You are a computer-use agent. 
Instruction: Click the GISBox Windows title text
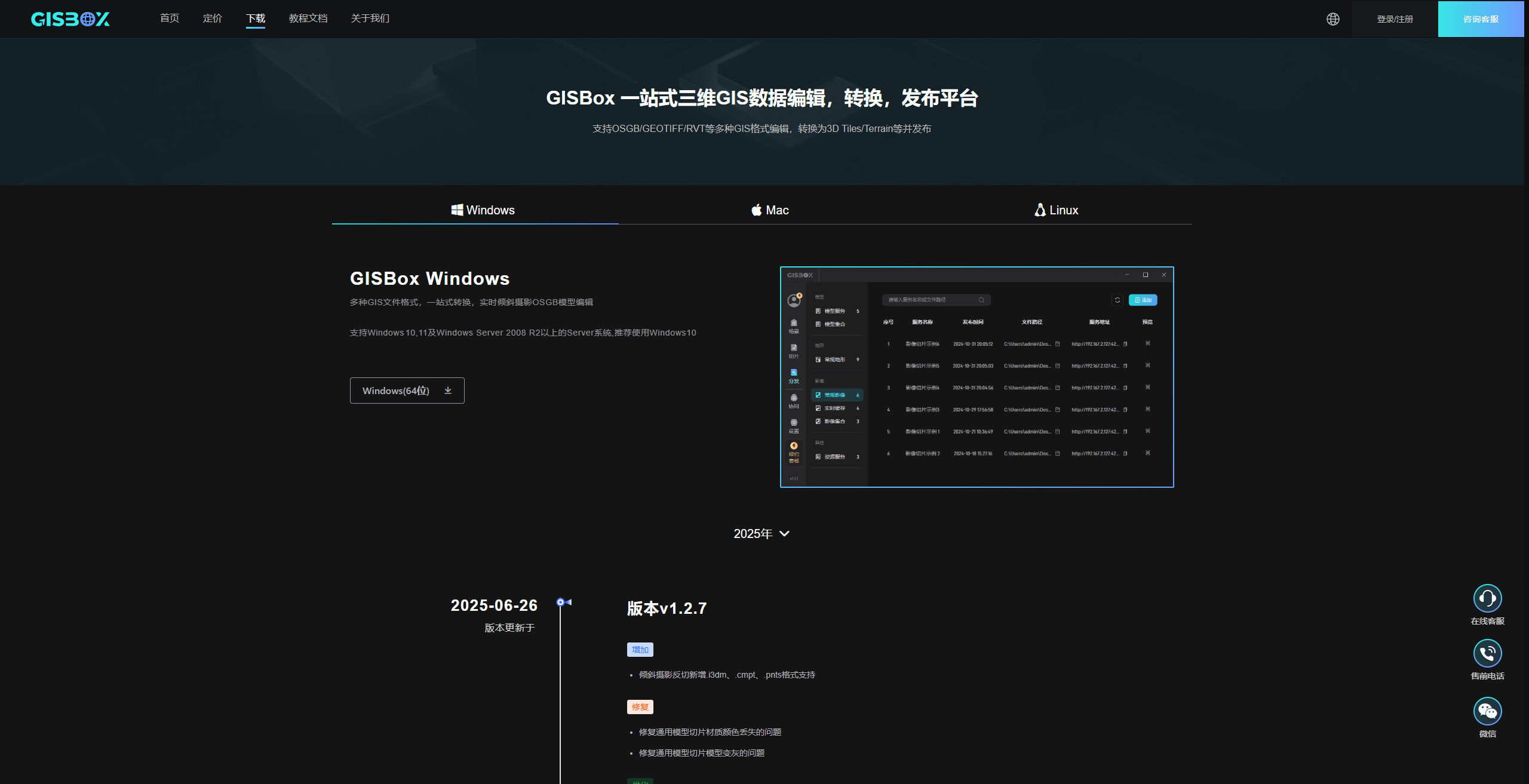pyautogui.click(x=430, y=278)
